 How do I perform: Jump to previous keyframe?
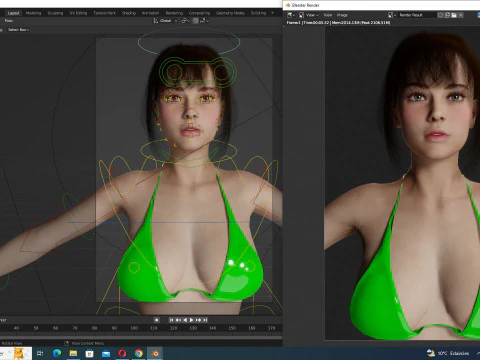178,320
